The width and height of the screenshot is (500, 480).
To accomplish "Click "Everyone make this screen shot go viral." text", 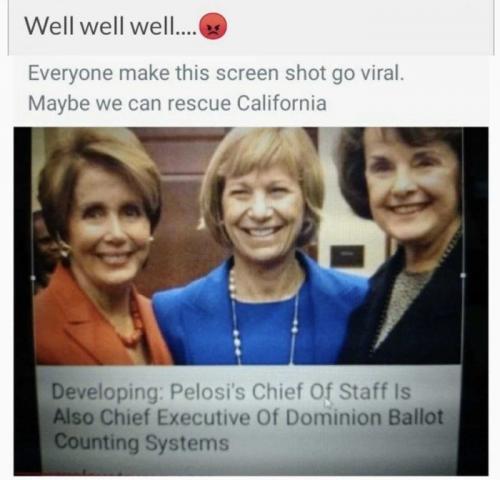I will tap(216, 73).
